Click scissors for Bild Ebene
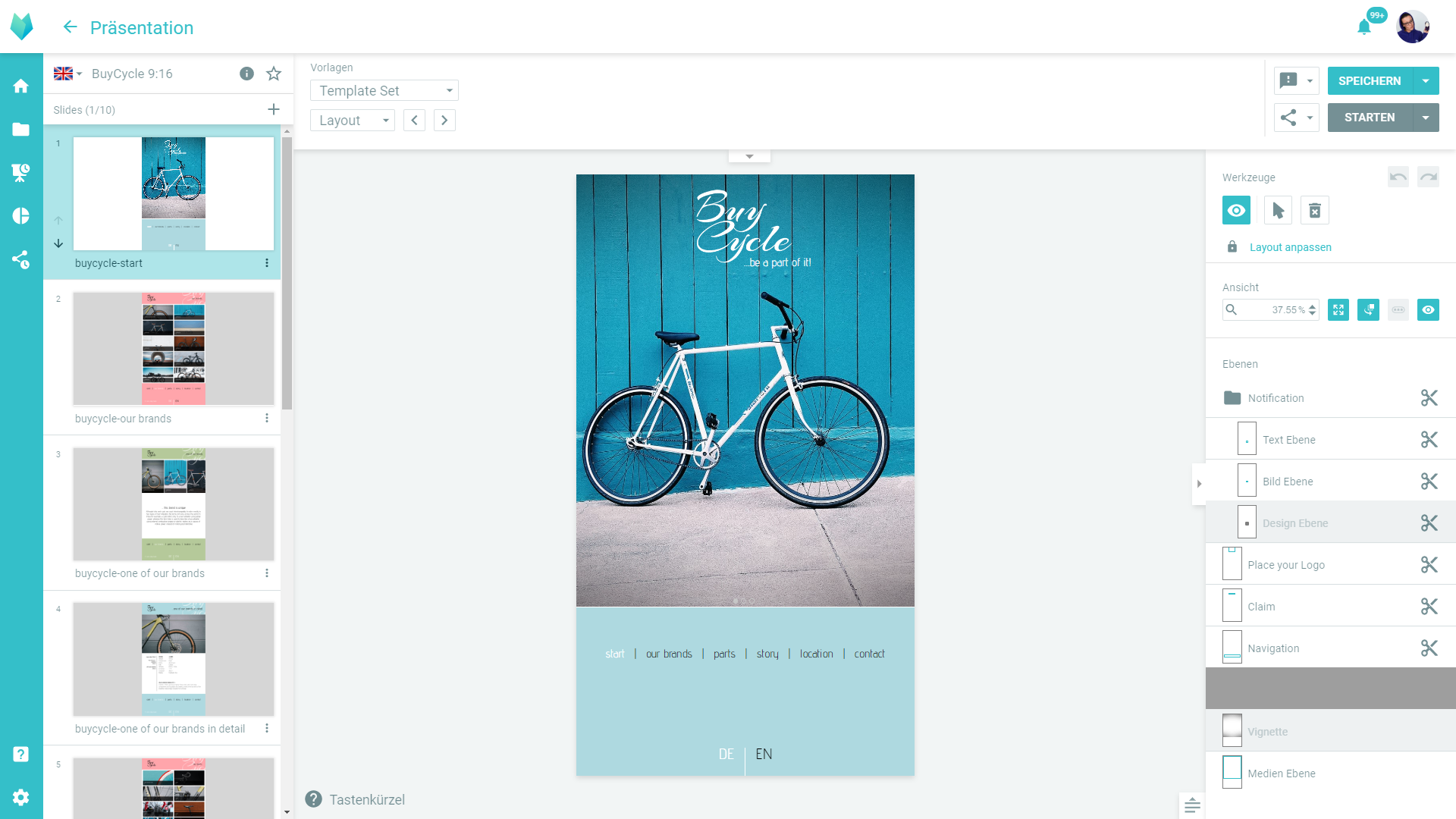Viewport: 1456px width, 819px height. point(1429,482)
